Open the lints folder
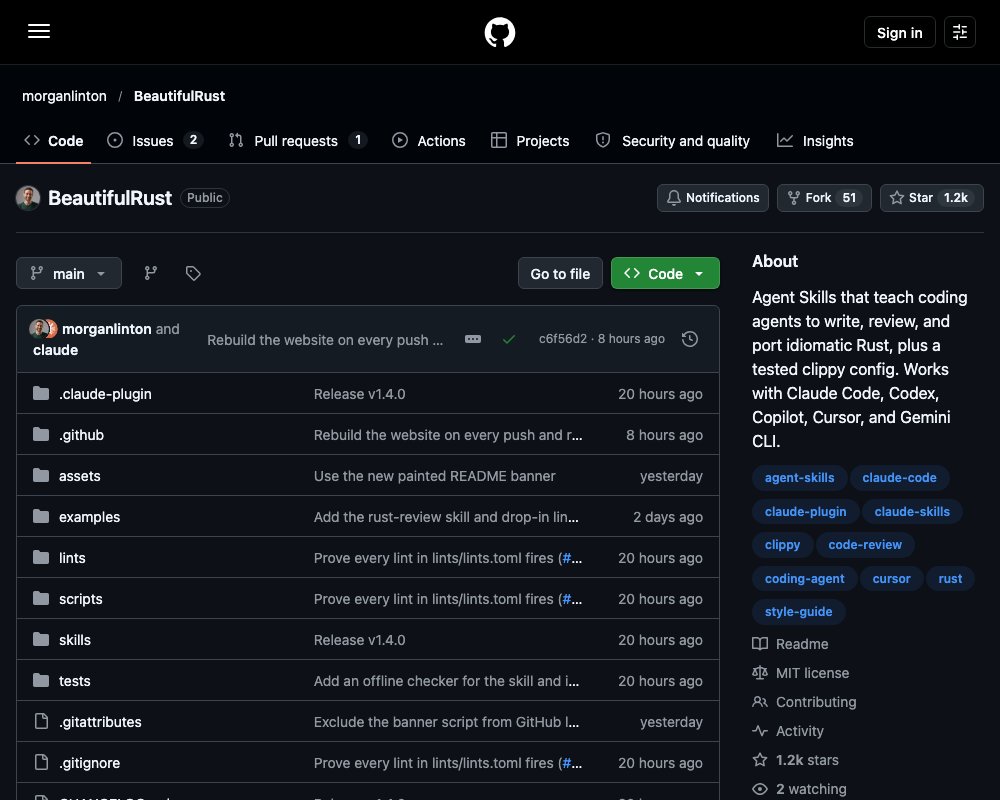The width and height of the screenshot is (1000, 800). coord(72,558)
